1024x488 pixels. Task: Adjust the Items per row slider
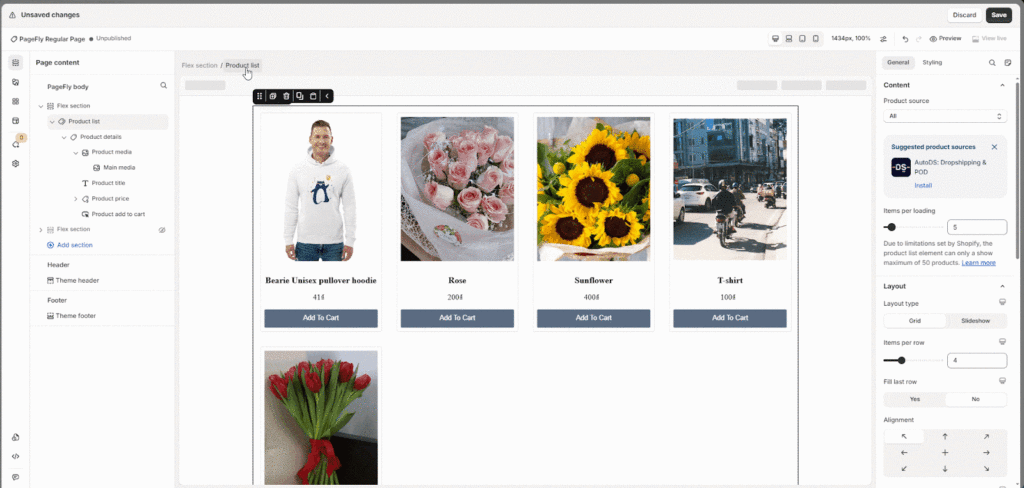point(902,360)
